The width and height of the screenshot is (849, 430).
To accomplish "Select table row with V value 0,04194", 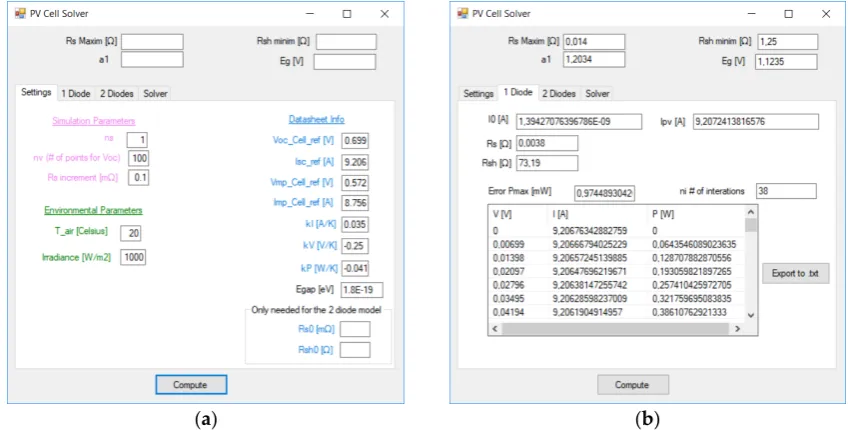I will point(617,312).
